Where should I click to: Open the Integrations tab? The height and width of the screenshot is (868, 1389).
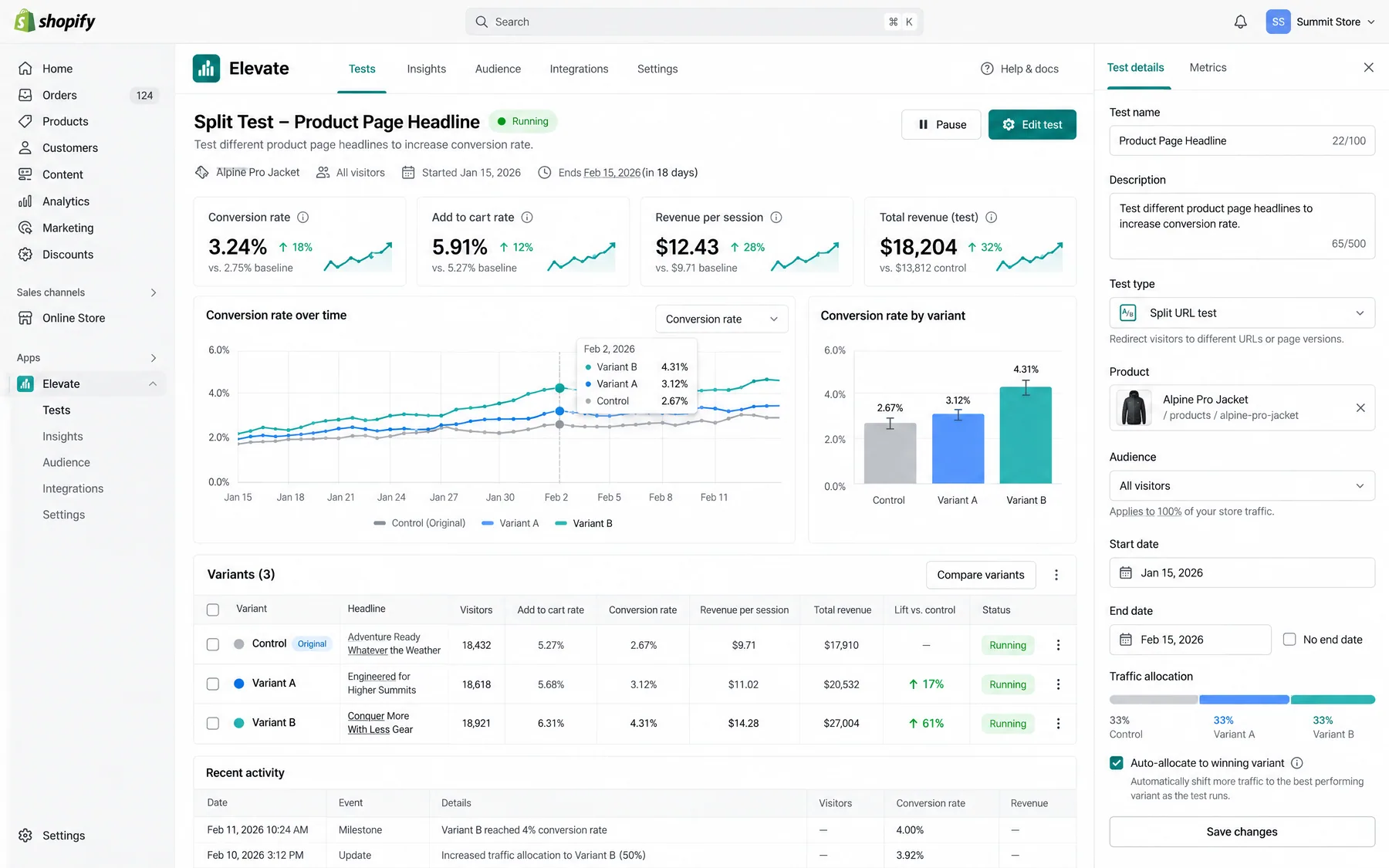click(579, 69)
